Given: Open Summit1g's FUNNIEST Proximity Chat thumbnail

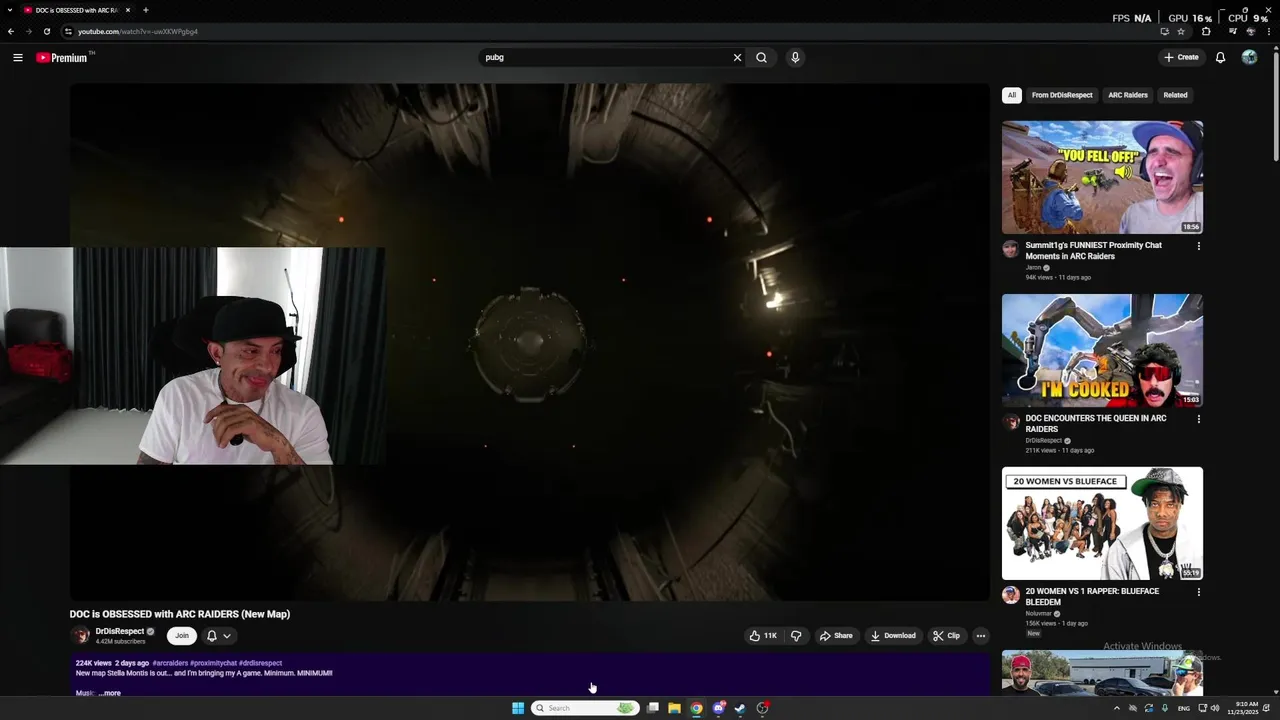Looking at the screenshot, I should [x=1102, y=177].
